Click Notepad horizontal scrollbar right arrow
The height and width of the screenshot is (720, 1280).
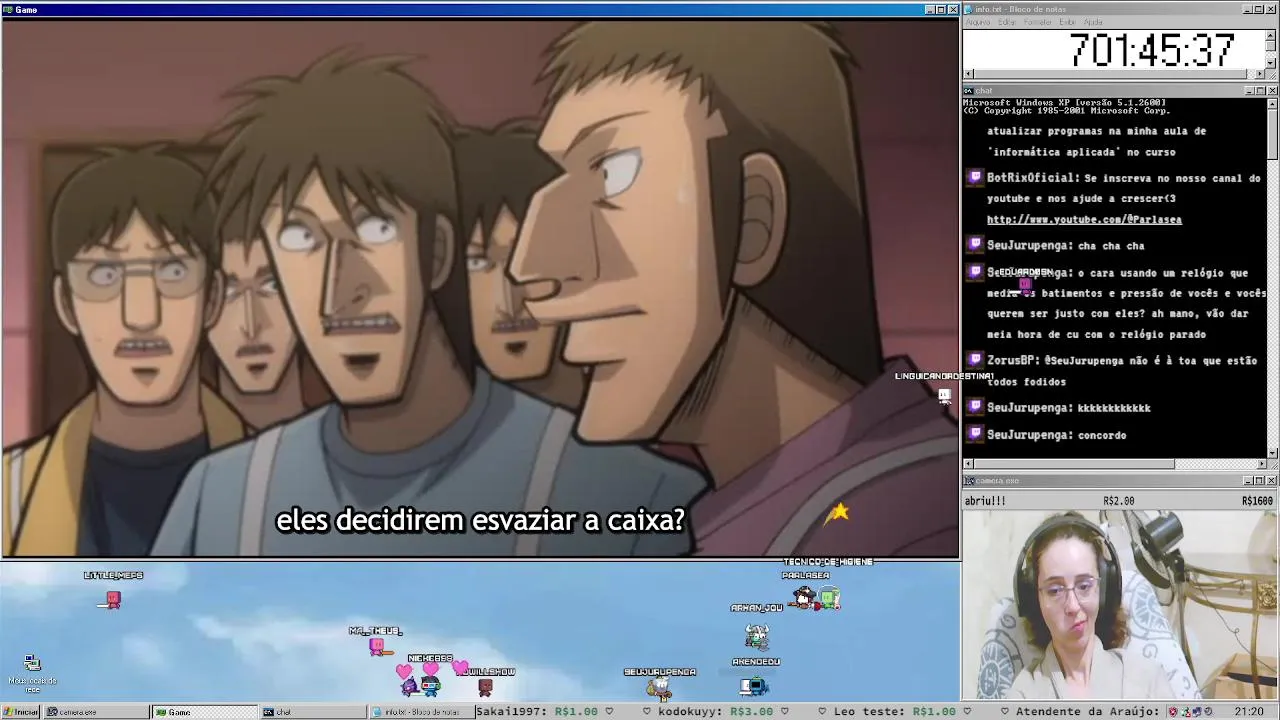(x=1260, y=74)
